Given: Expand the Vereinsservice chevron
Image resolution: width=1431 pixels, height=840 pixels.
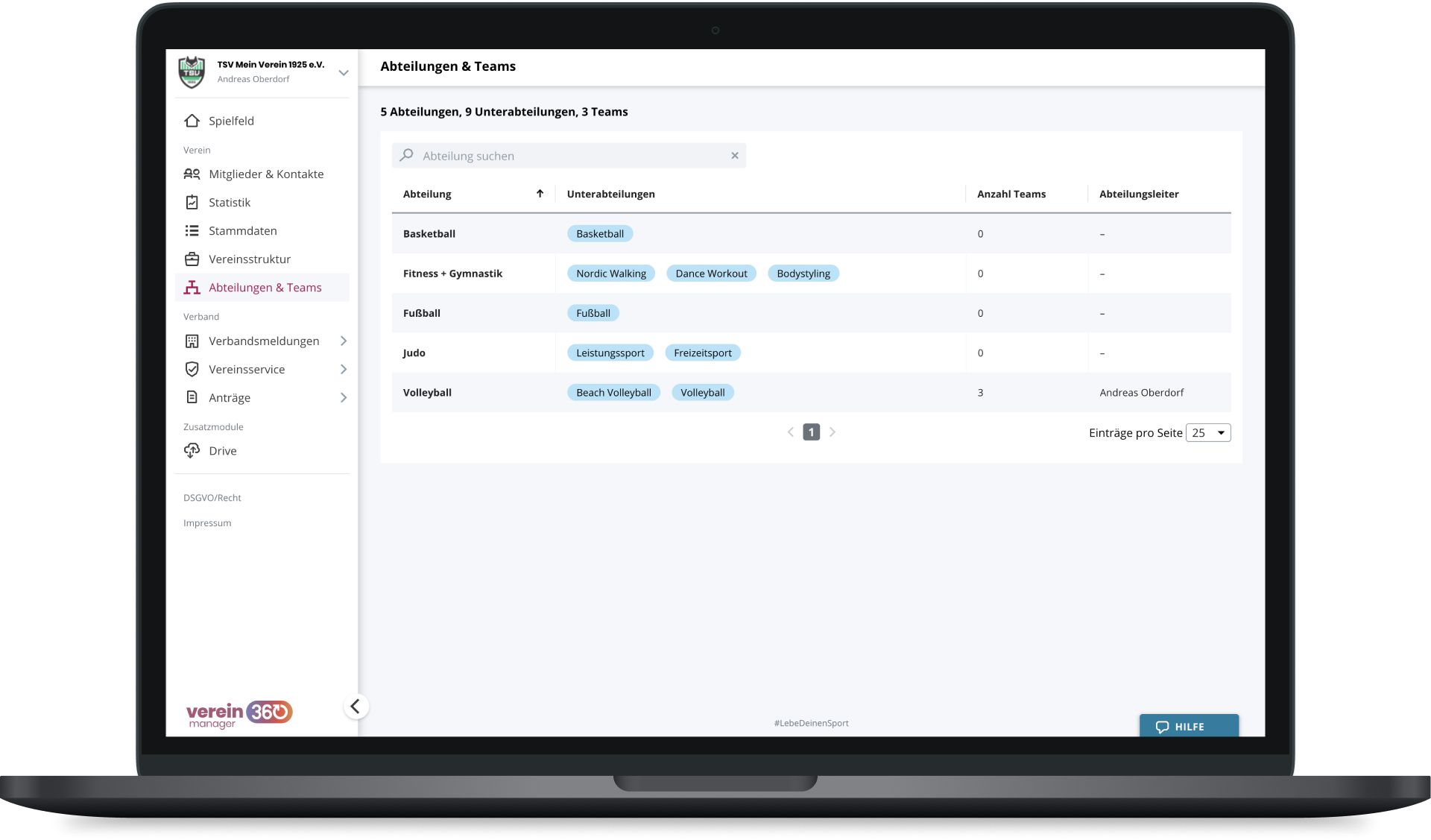Looking at the screenshot, I should [x=343, y=369].
